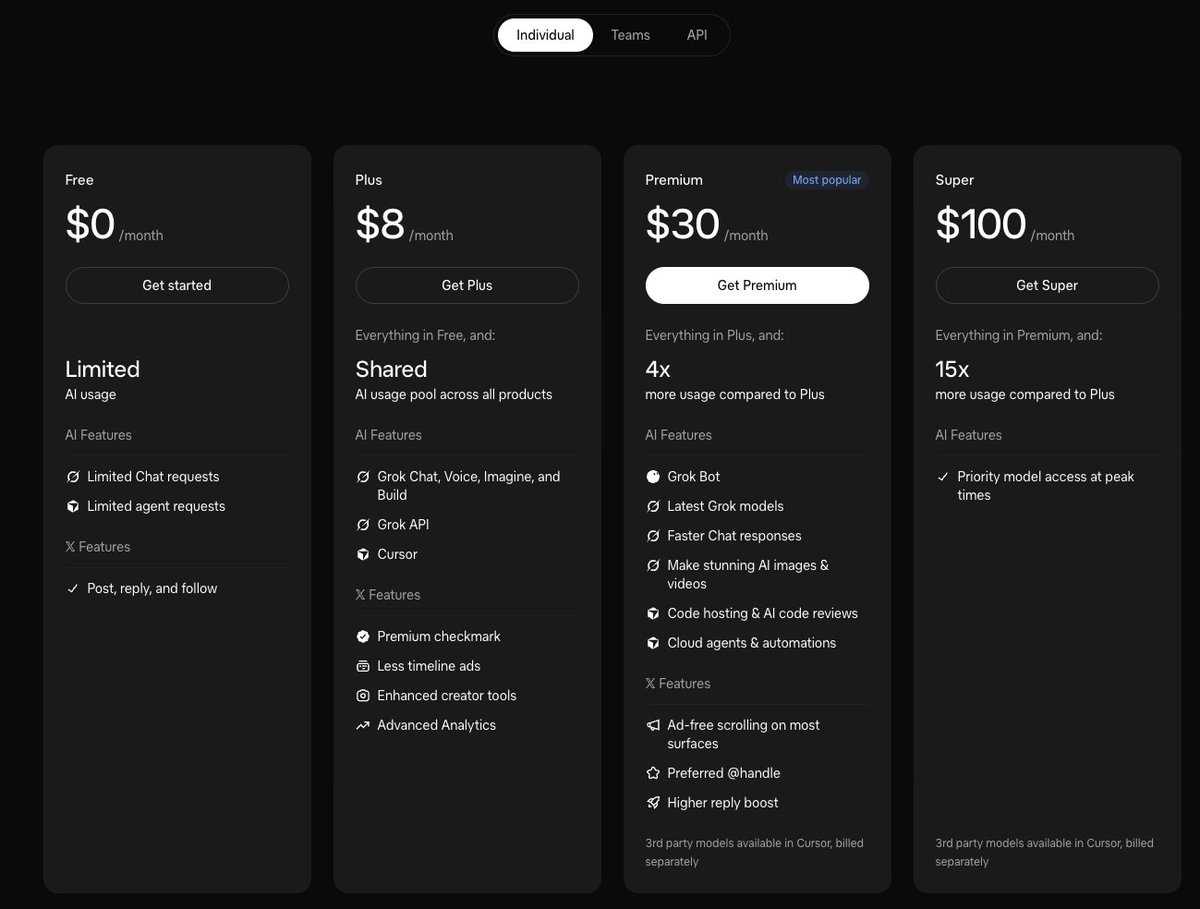Click X logo in Plus plan's X Features heading
1200x909 pixels.
[360, 595]
